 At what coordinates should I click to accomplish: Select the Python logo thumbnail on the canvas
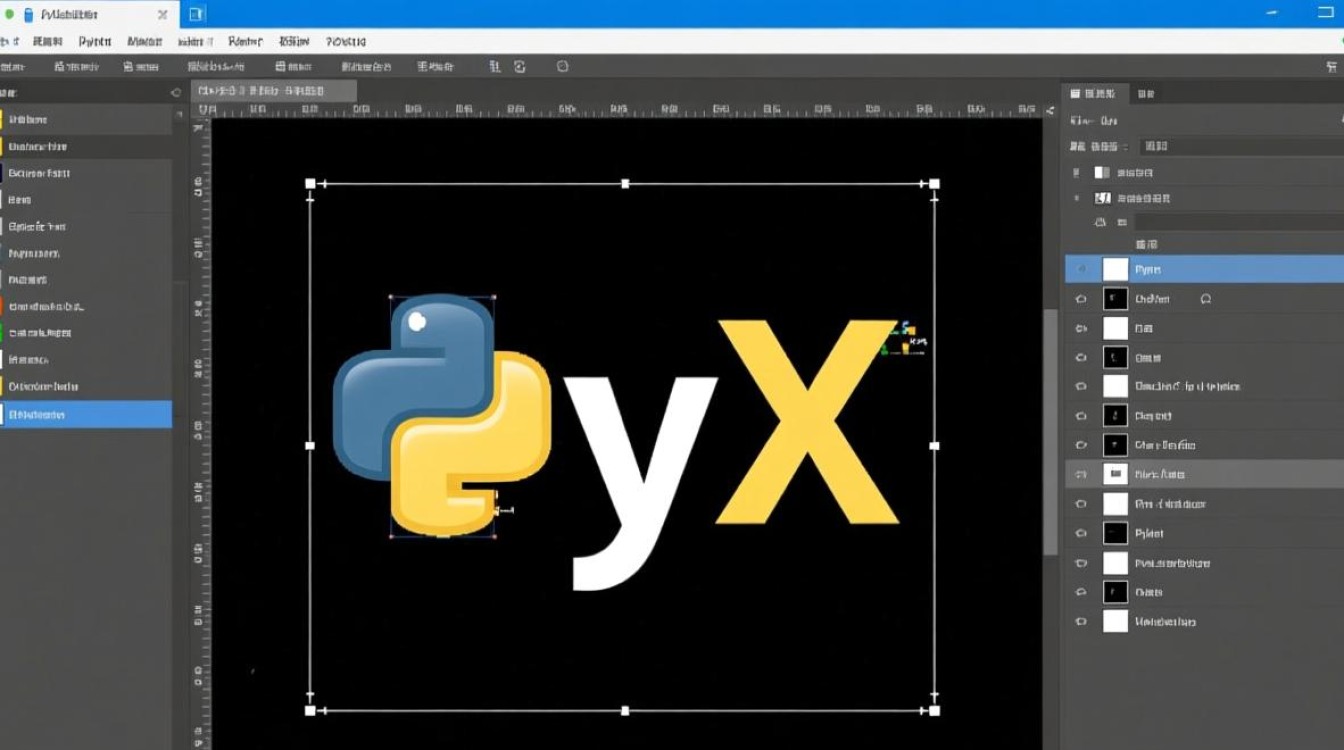click(440, 420)
